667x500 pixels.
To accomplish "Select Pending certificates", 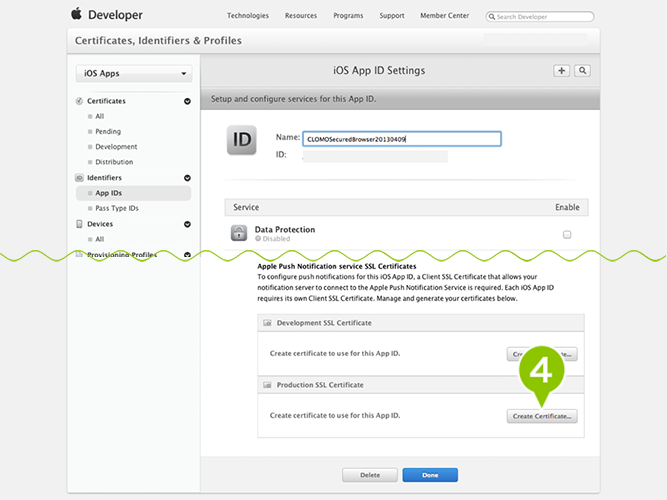I will pyautogui.click(x=108, y=131).
